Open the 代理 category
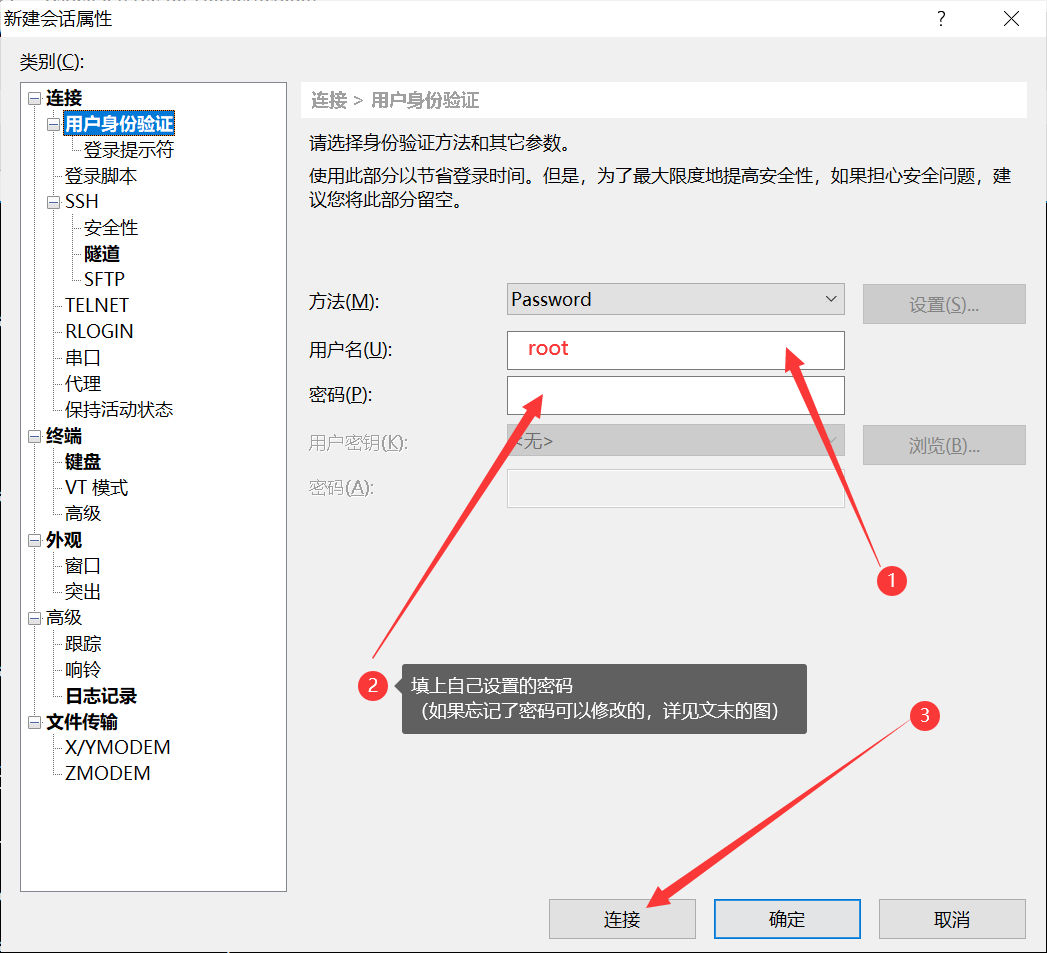The image size is (1047, 953). pos(83,384)
